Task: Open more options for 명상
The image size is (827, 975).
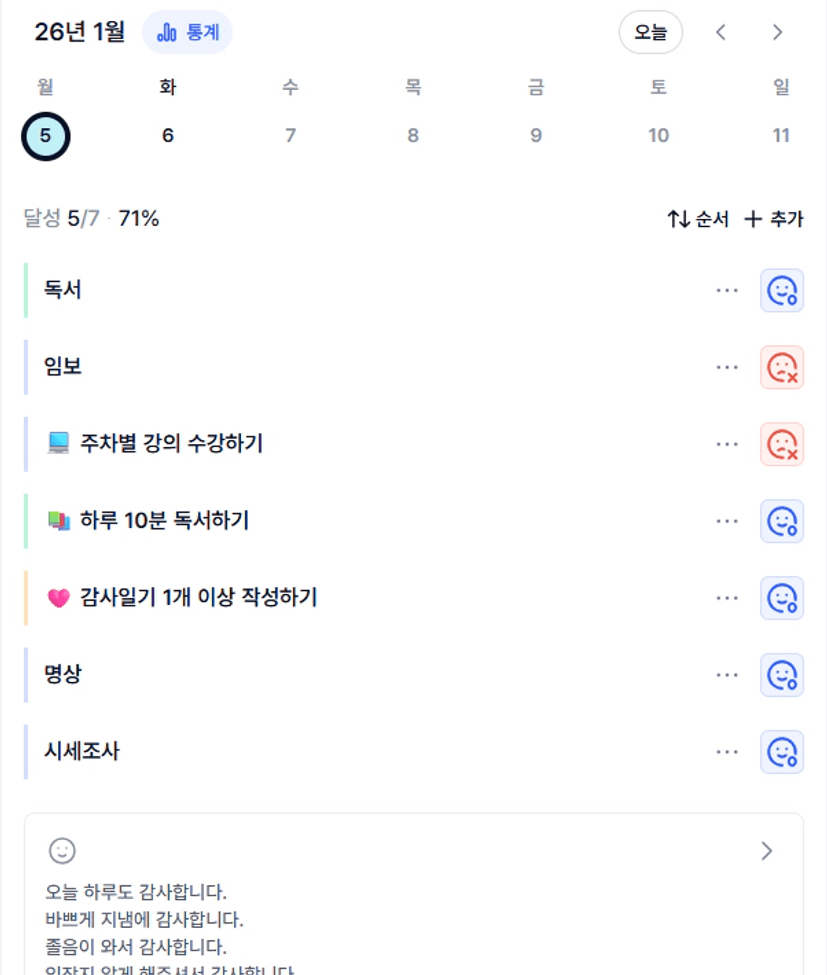Action: [x=727, y=675]
